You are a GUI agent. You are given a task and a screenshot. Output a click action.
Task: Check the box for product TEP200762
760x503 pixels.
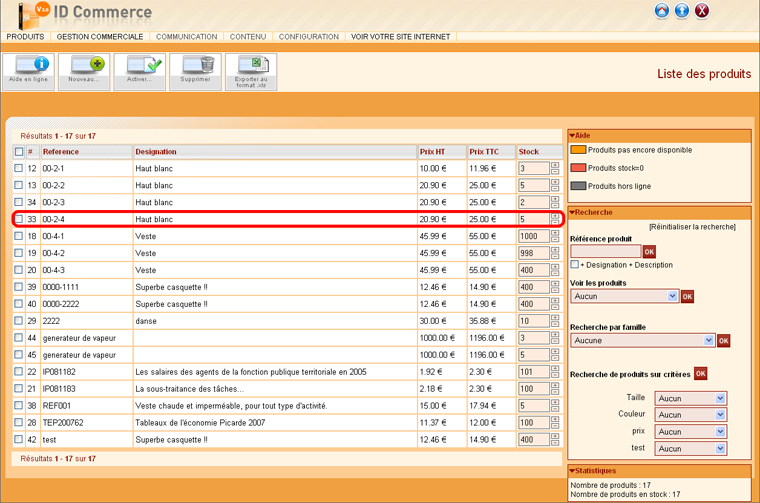[18, 423]
